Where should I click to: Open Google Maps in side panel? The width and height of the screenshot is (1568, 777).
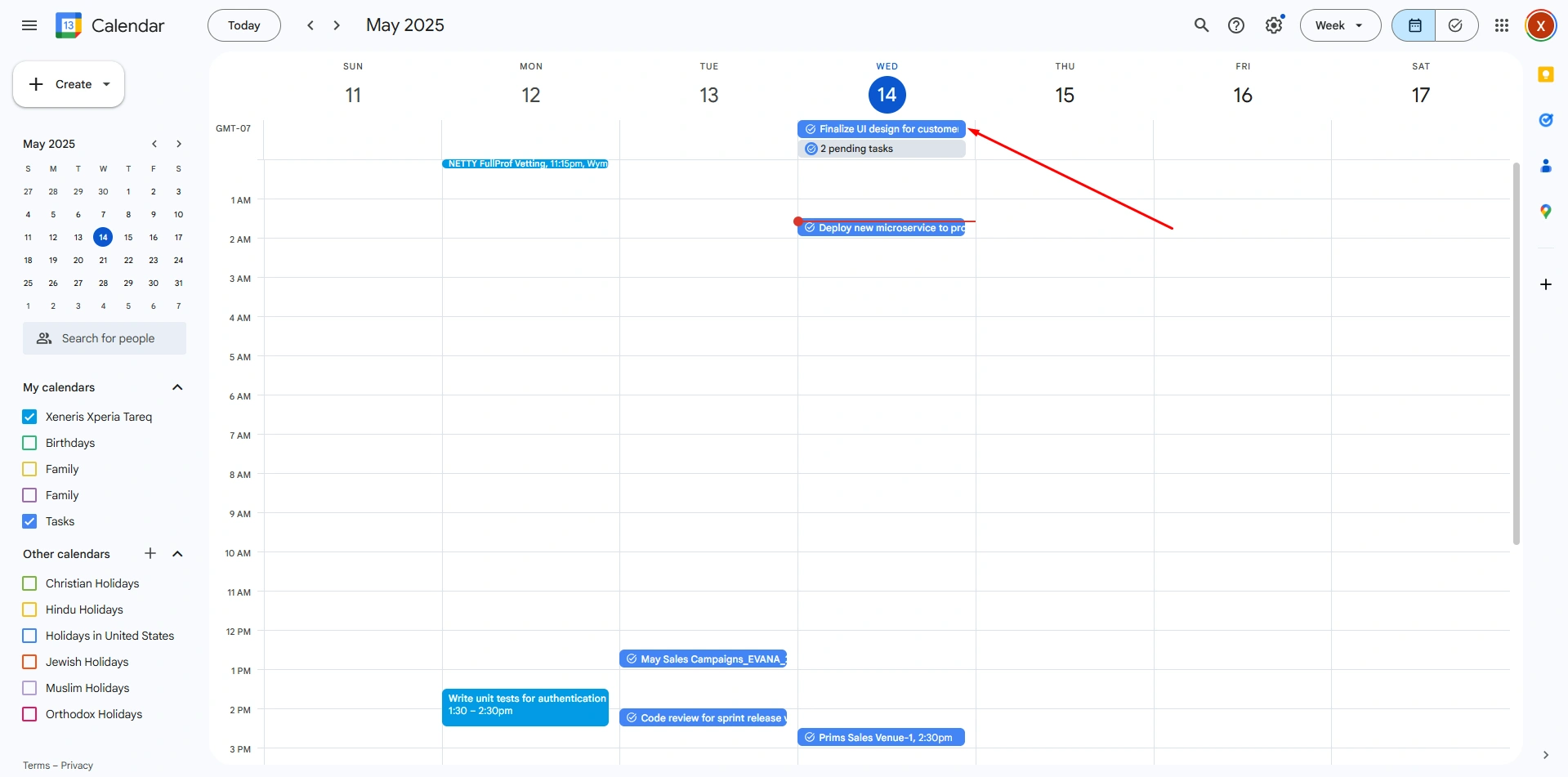tap(1545, 212)
